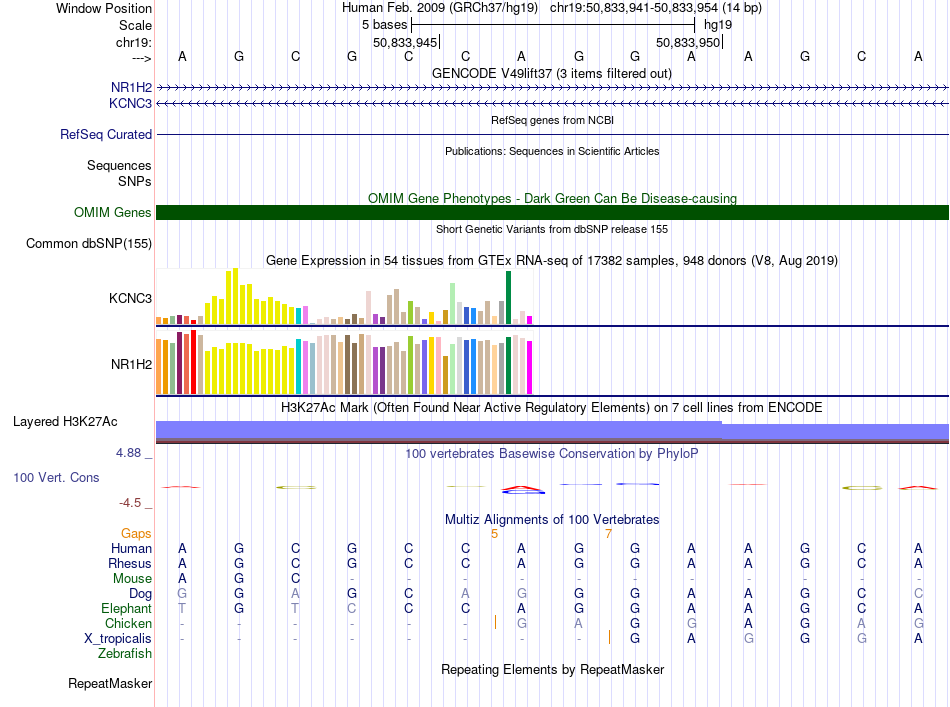Click the dark green OMIM Genes bar
The width and height of the screenshot is (950, 707).
pos(552,212)
